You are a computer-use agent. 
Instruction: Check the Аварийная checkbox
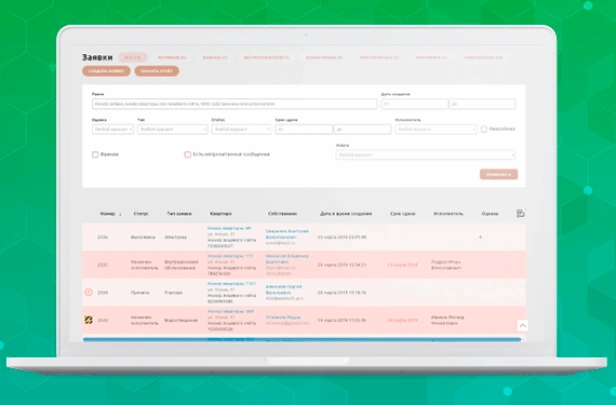click(x=484, y=129)
